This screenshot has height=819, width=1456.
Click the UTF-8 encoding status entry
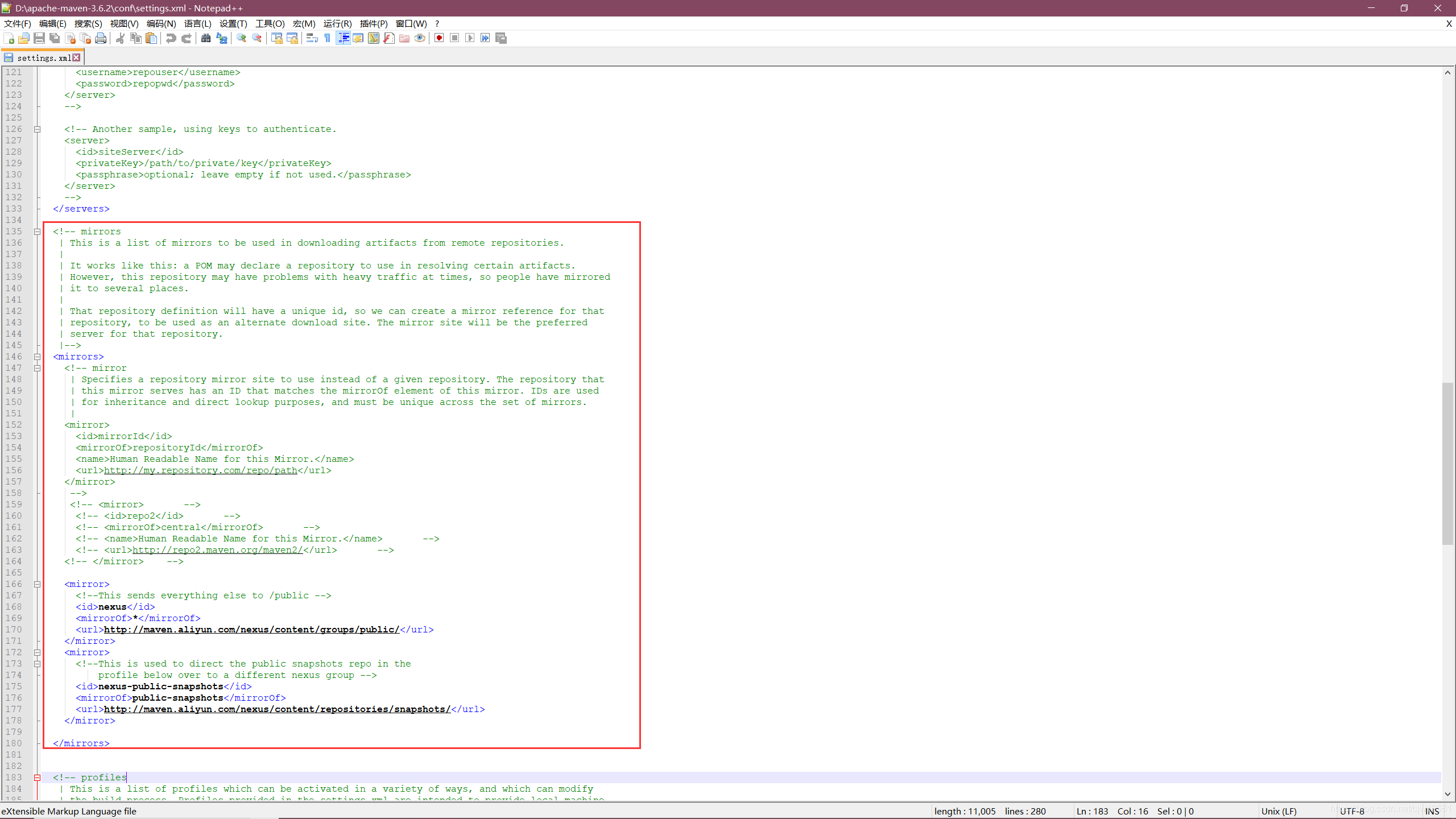pos(1352,811)
